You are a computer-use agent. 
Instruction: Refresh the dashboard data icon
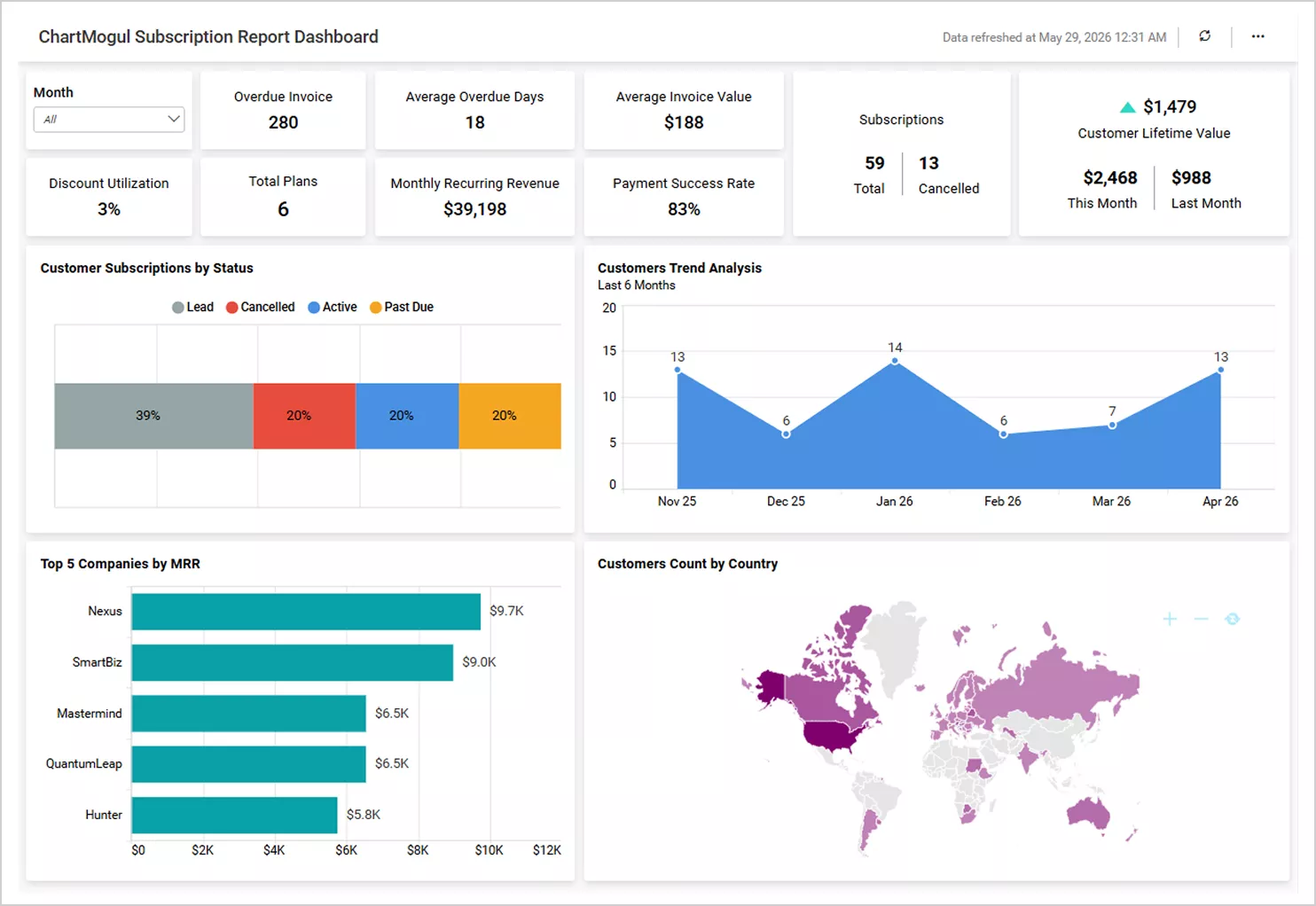1204,36
